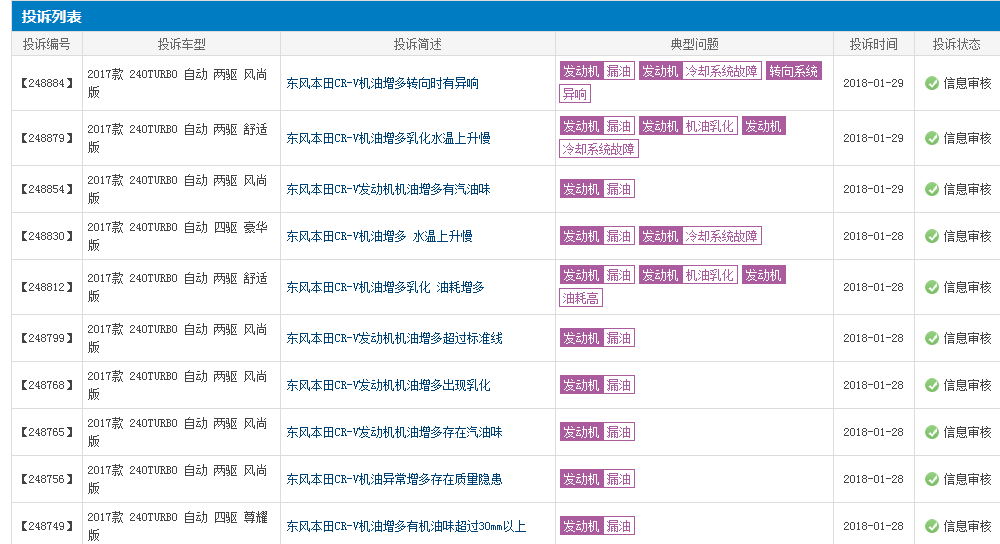Click 典型问题 column header
The width and height of the screenshot is (1000, 544).
[694, 44]
